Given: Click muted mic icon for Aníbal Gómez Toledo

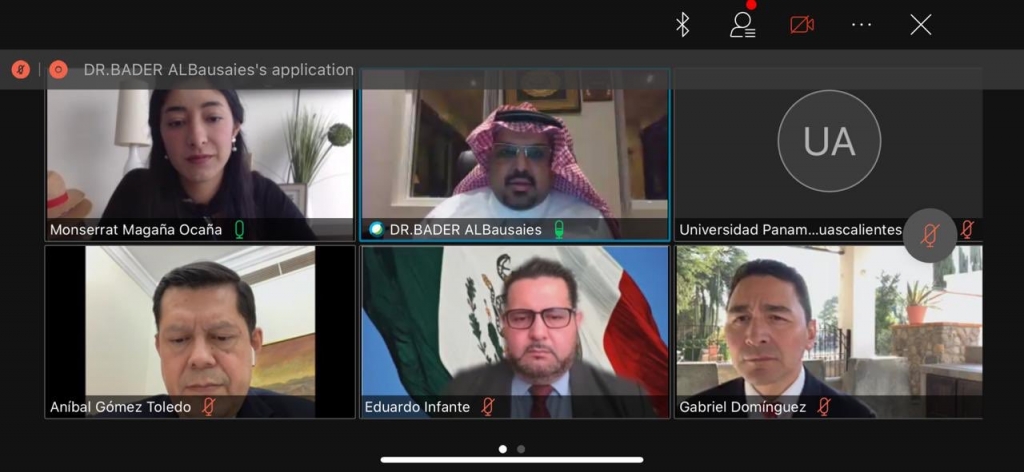Looking at the screenshot, I should (209, 407).
